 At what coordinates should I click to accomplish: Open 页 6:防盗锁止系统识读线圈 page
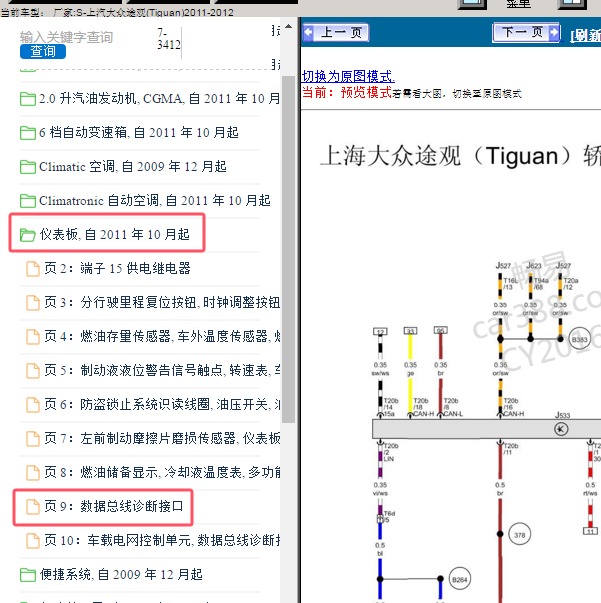162,404
